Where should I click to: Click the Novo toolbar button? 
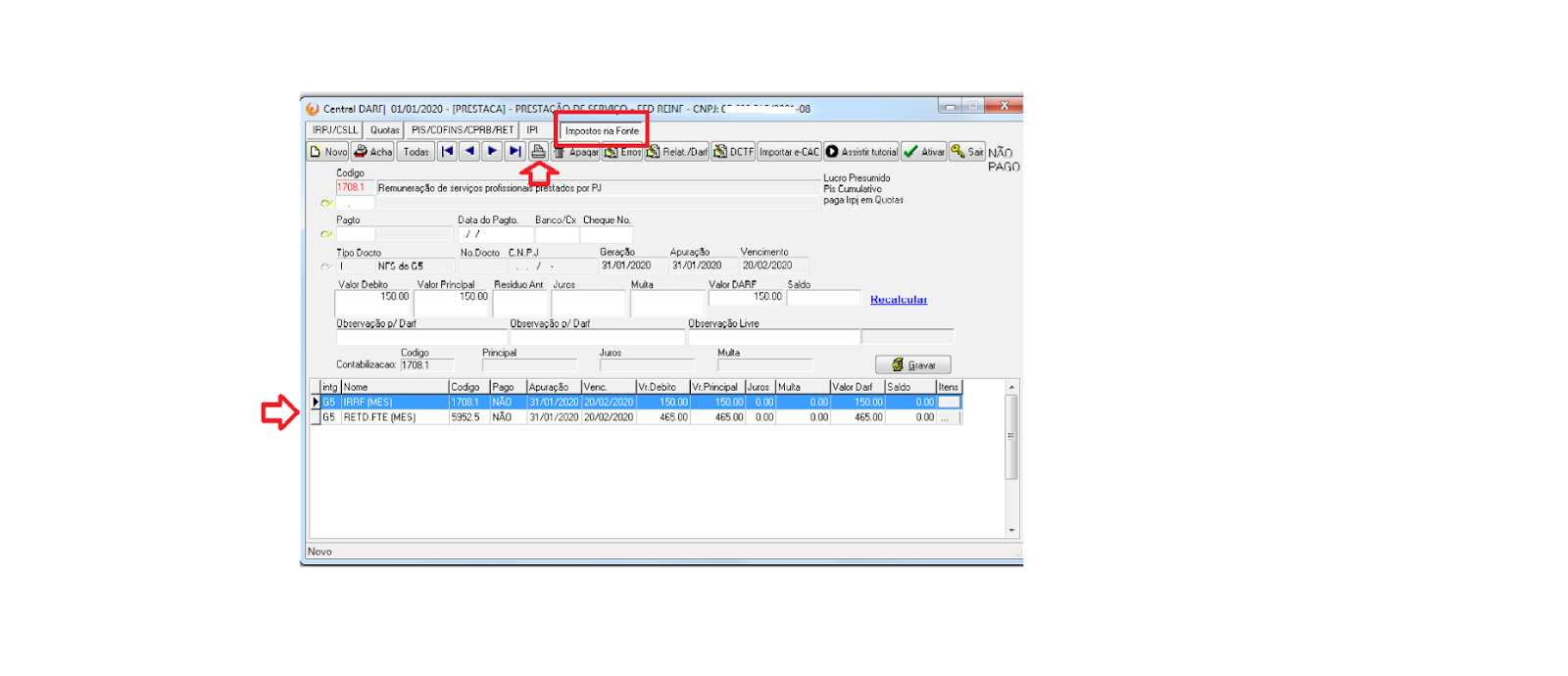(x=328, y=152)
